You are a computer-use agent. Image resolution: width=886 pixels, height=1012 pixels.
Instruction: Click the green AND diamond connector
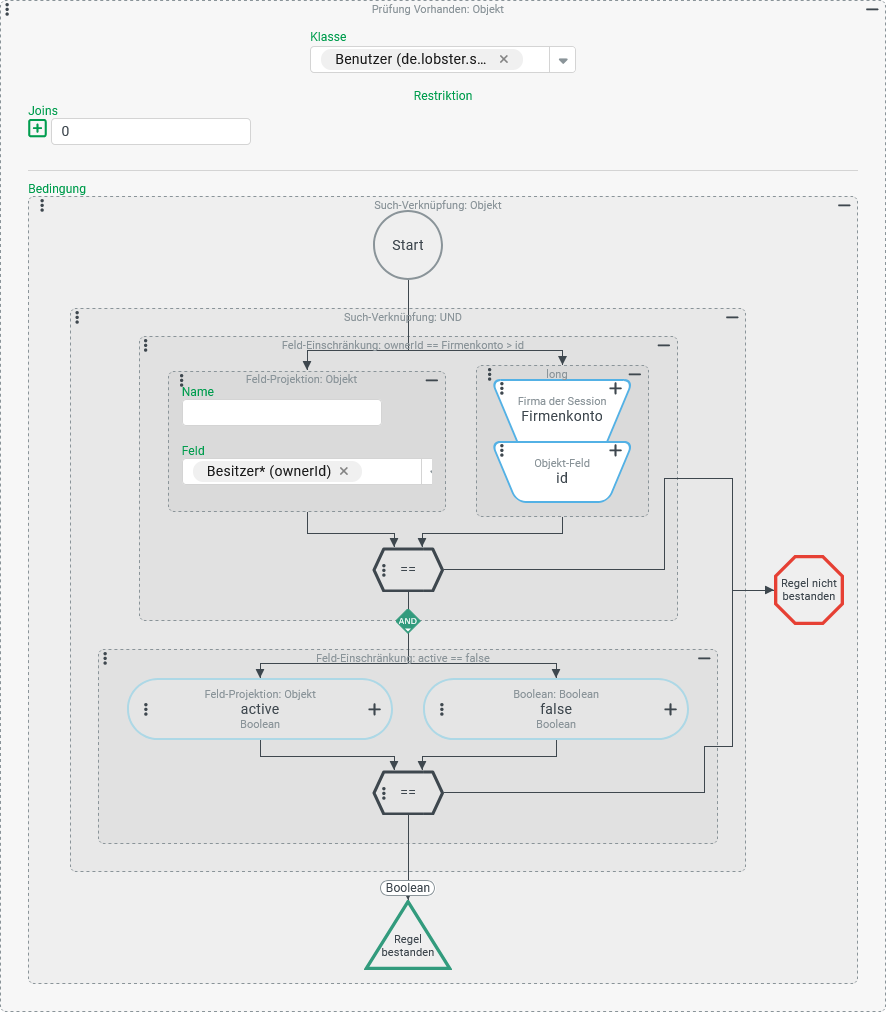point(408,621)
